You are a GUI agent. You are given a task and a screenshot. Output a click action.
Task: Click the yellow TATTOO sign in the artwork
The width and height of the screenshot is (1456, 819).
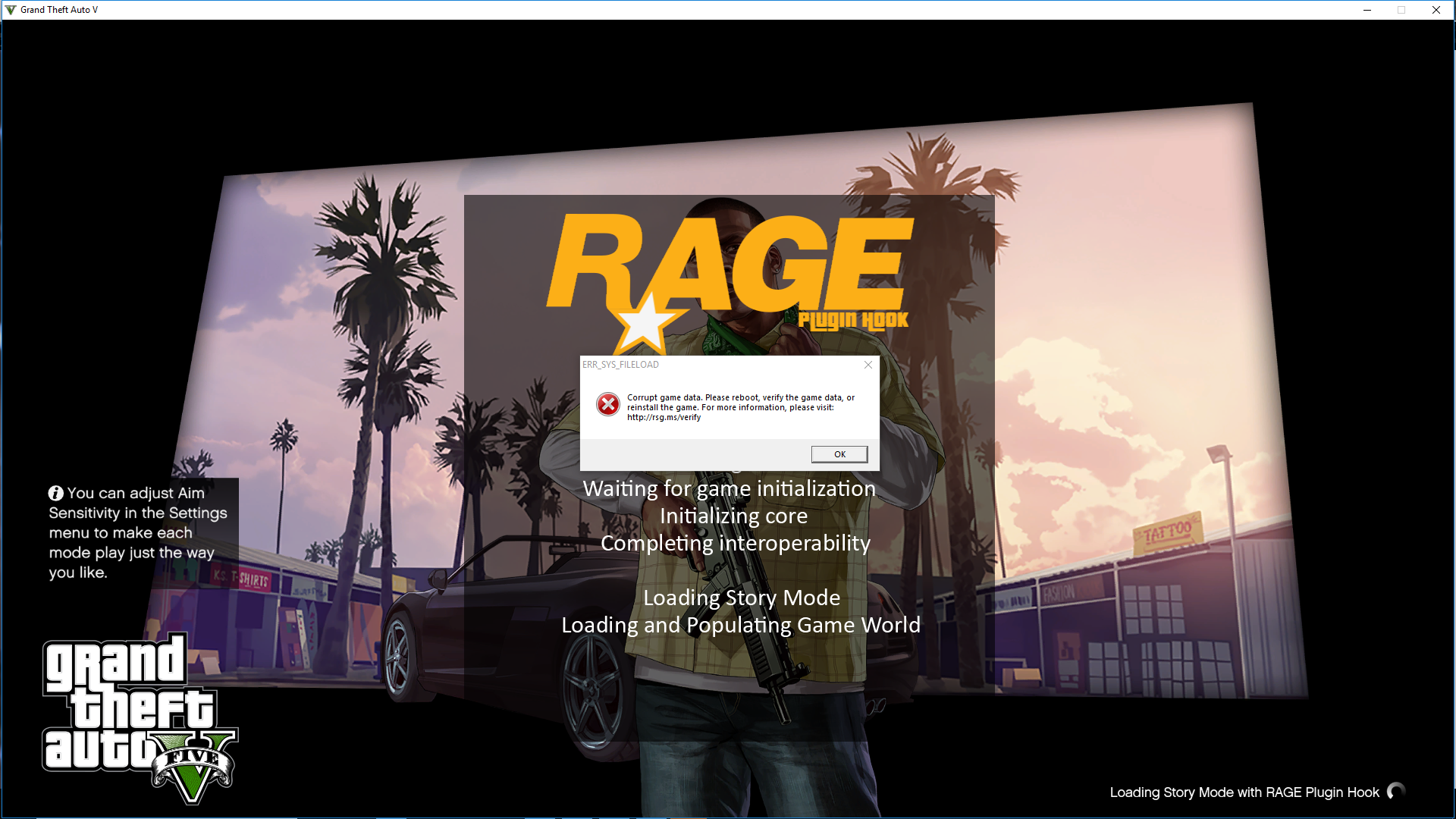click(x=1167, y=533)
